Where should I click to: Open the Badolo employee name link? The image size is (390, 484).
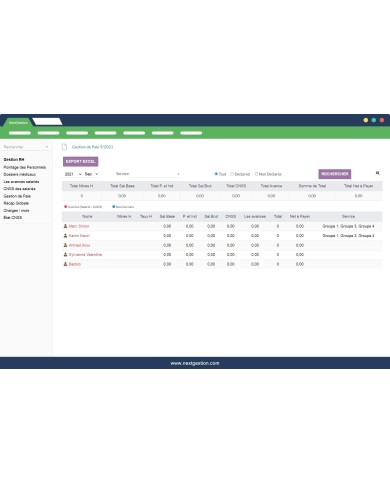click(x=75, y=264)
